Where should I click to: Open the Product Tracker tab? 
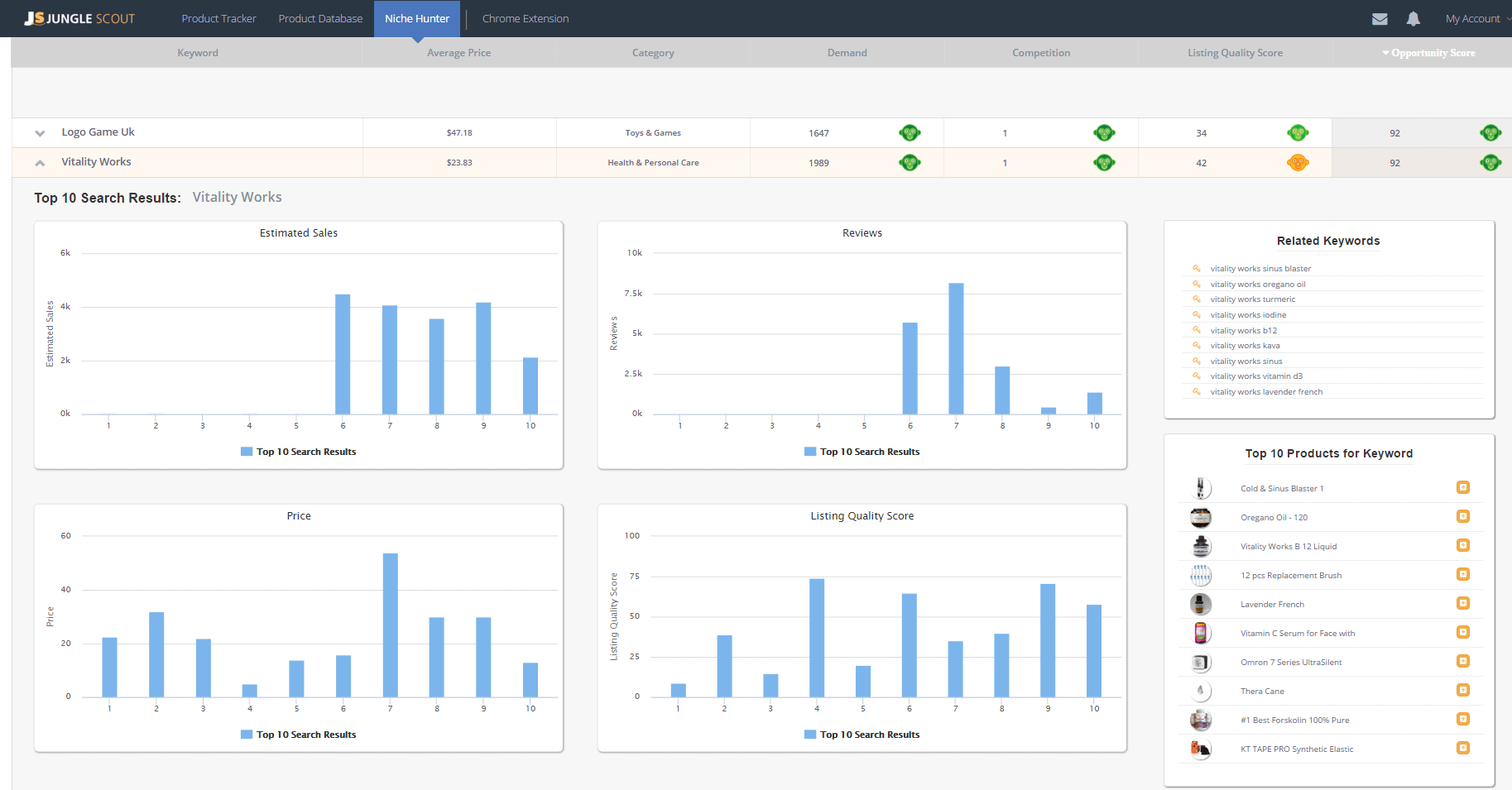[x=218, y=18]
